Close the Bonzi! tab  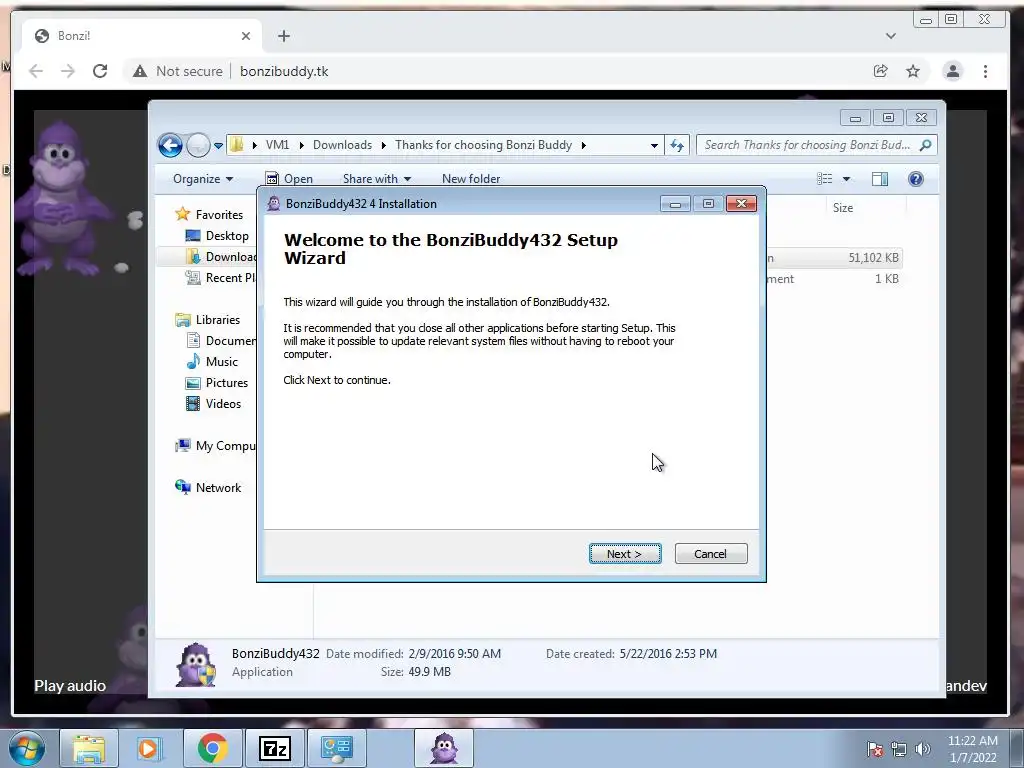coord(246,36)
